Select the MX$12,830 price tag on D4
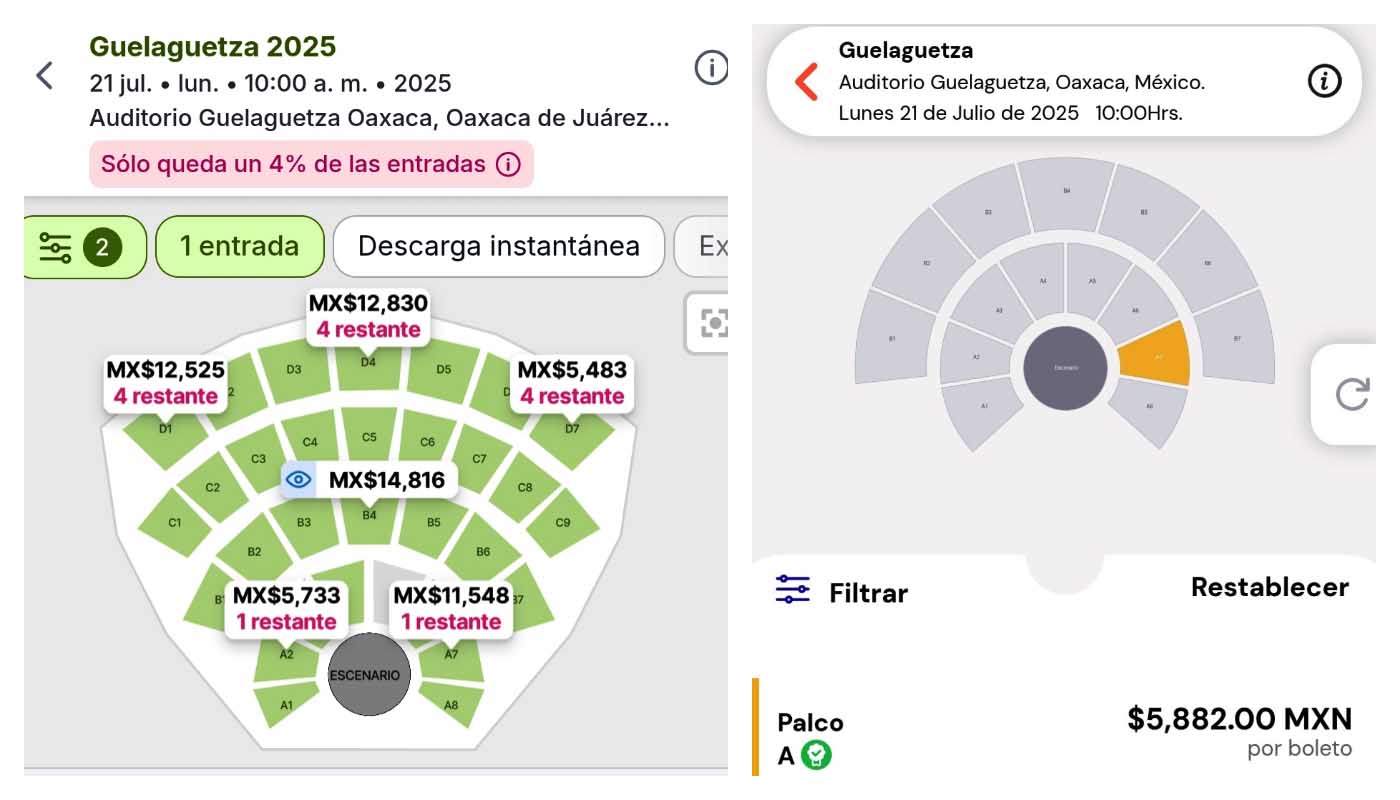Image resolution: width=1400 pixels, height=800 pixels. pyautogui.click(x=368, y=316)
